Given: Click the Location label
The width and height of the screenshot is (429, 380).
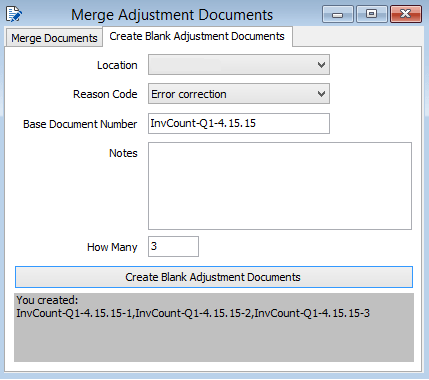Looking at the screenshot, I should (x=117, y=65).
